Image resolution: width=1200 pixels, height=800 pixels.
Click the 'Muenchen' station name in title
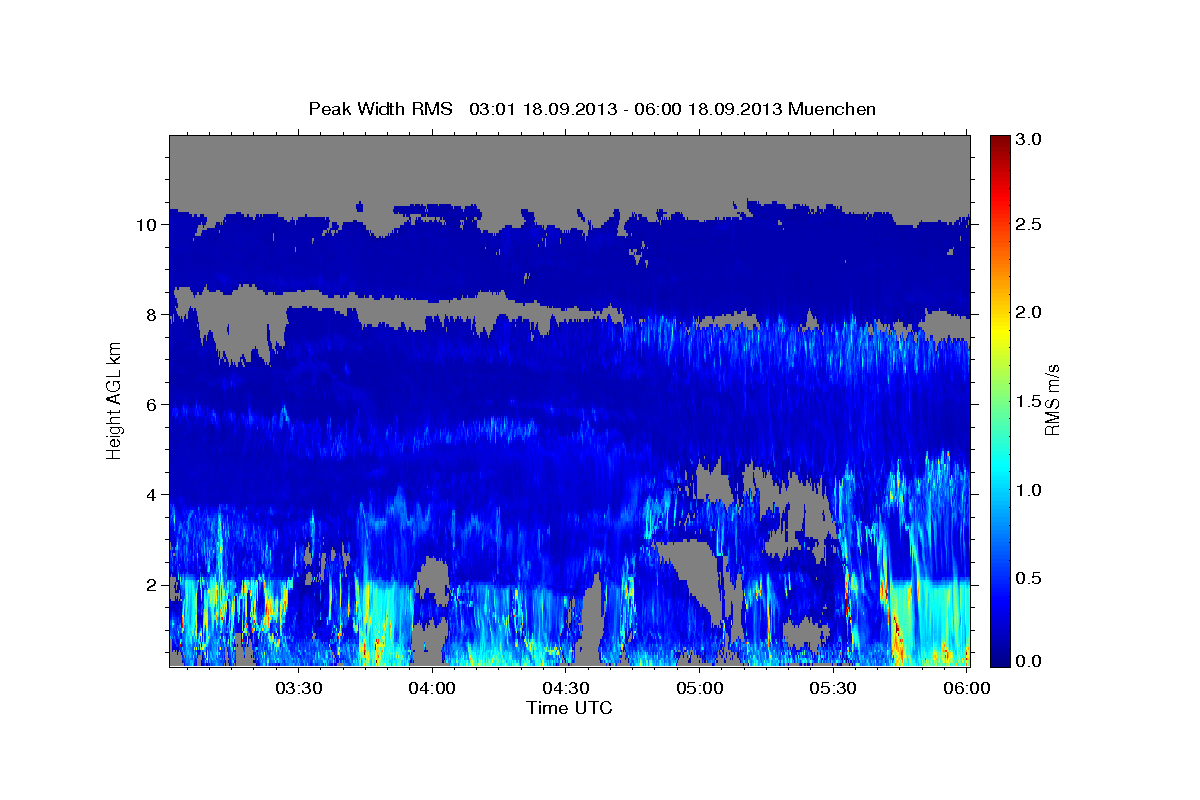point(832,109)
